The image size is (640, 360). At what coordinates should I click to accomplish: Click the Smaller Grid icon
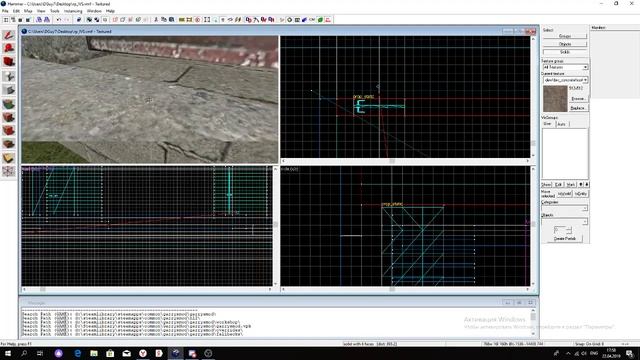point(20,20)
